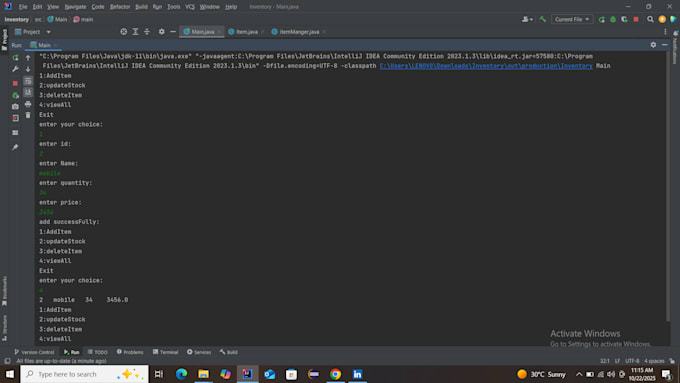Viewport: 680px width, 383px height.
Task: Open IDE updates orange icon
Action: pos(662,19)
